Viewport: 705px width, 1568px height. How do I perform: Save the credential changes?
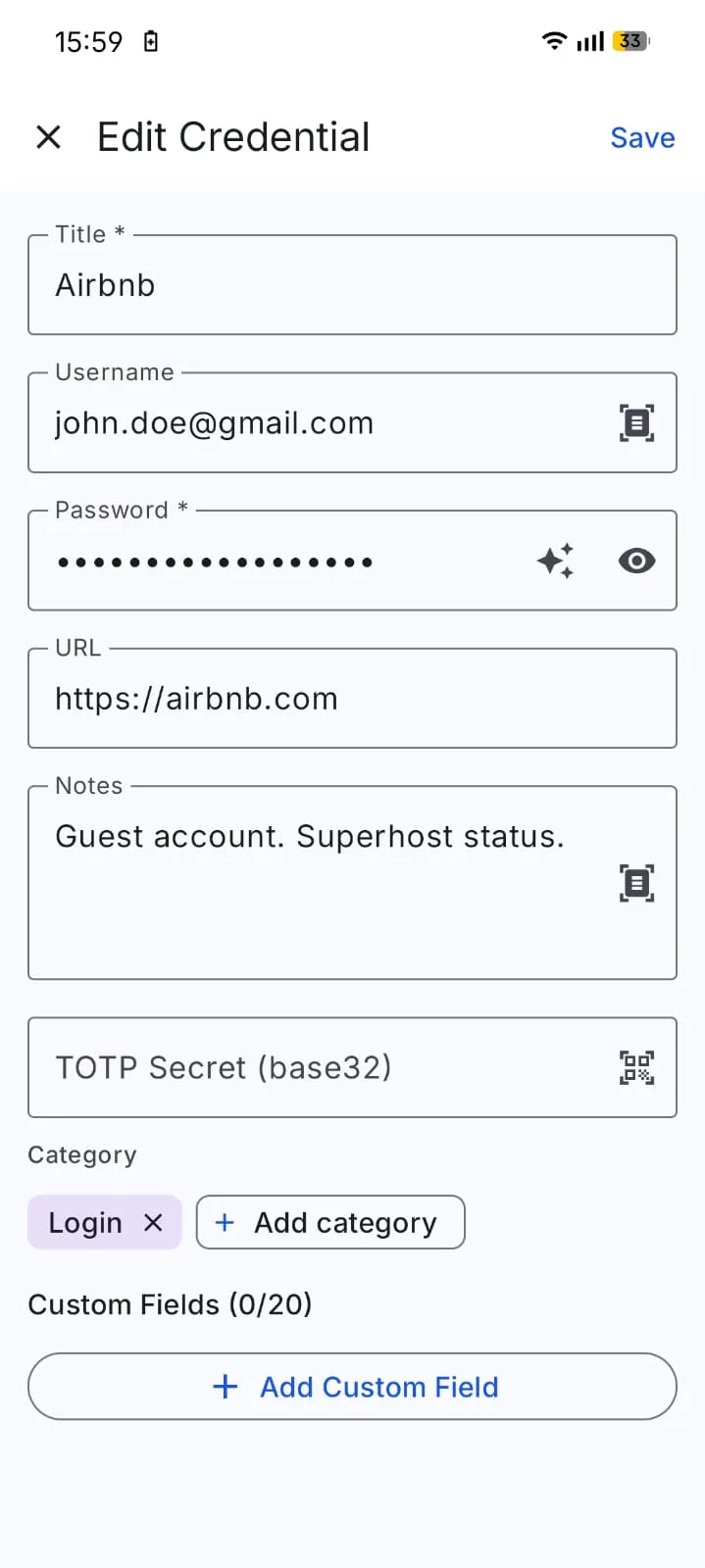click(x=642, y=137)
